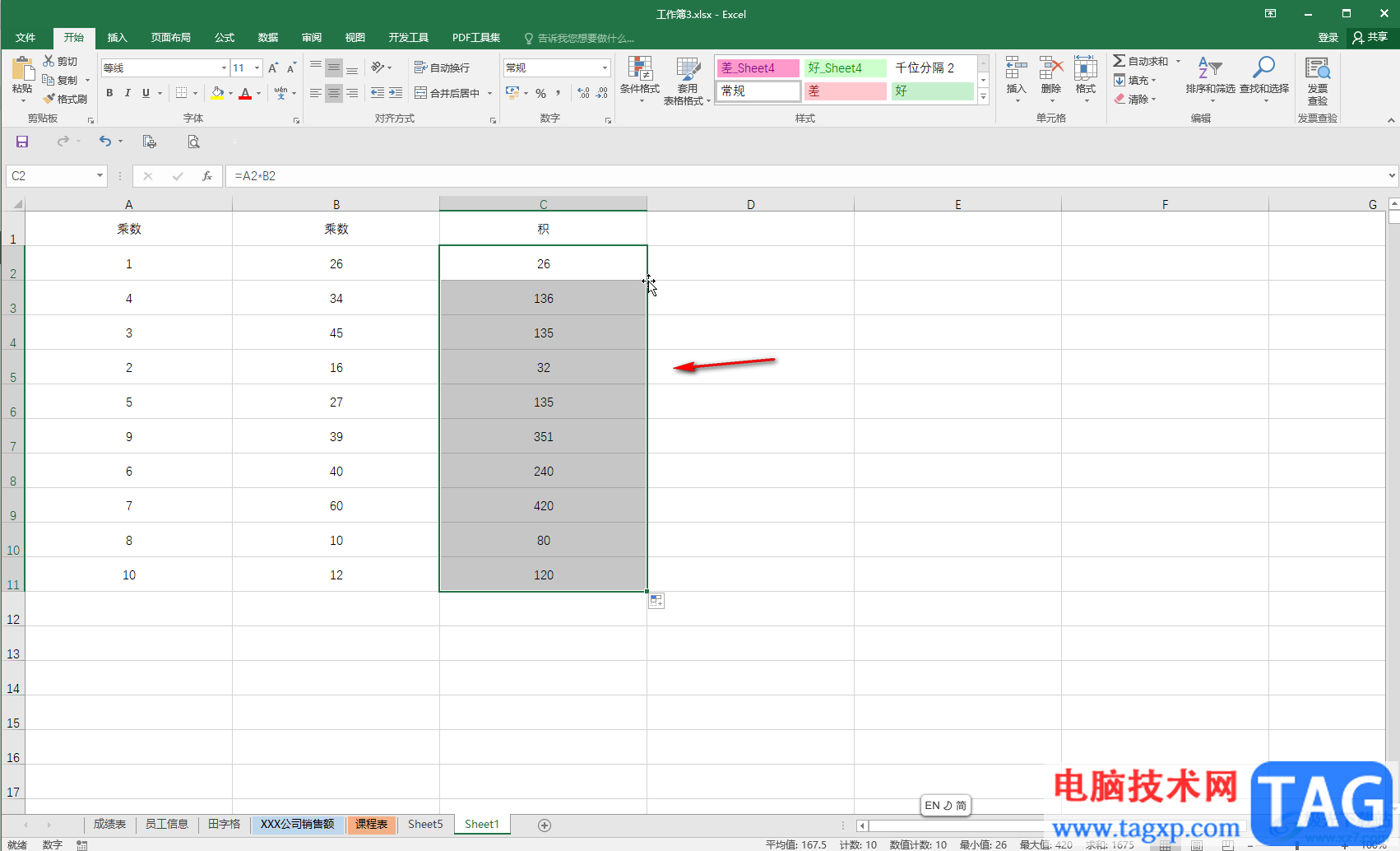The width and height of the screenshot is (1400, 851).
Task: Toggle align right
Action: (352, 93)
